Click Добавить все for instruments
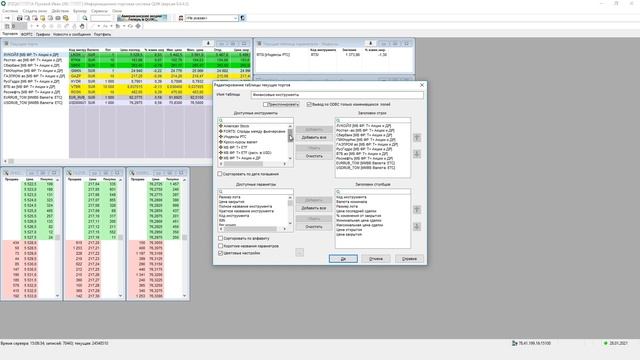Image resolution: width=640 pixels, height=360 pixels. (313, 138)
